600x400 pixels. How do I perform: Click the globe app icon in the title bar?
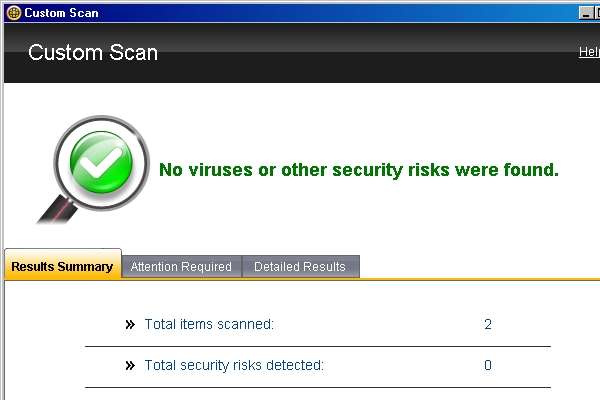(x=14, y=13)
